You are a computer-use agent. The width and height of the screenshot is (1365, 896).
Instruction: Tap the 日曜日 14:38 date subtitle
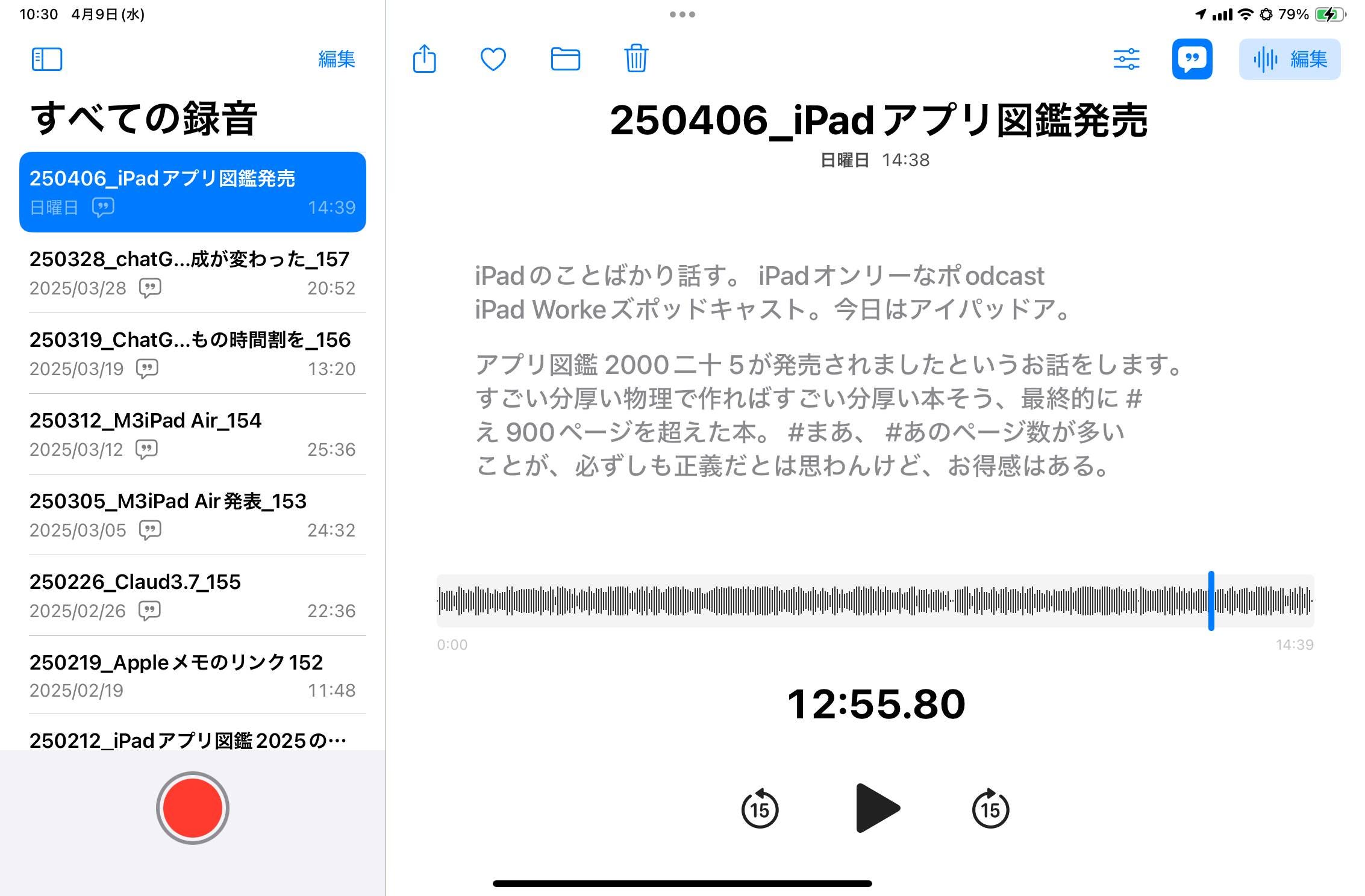coord(875,160)
